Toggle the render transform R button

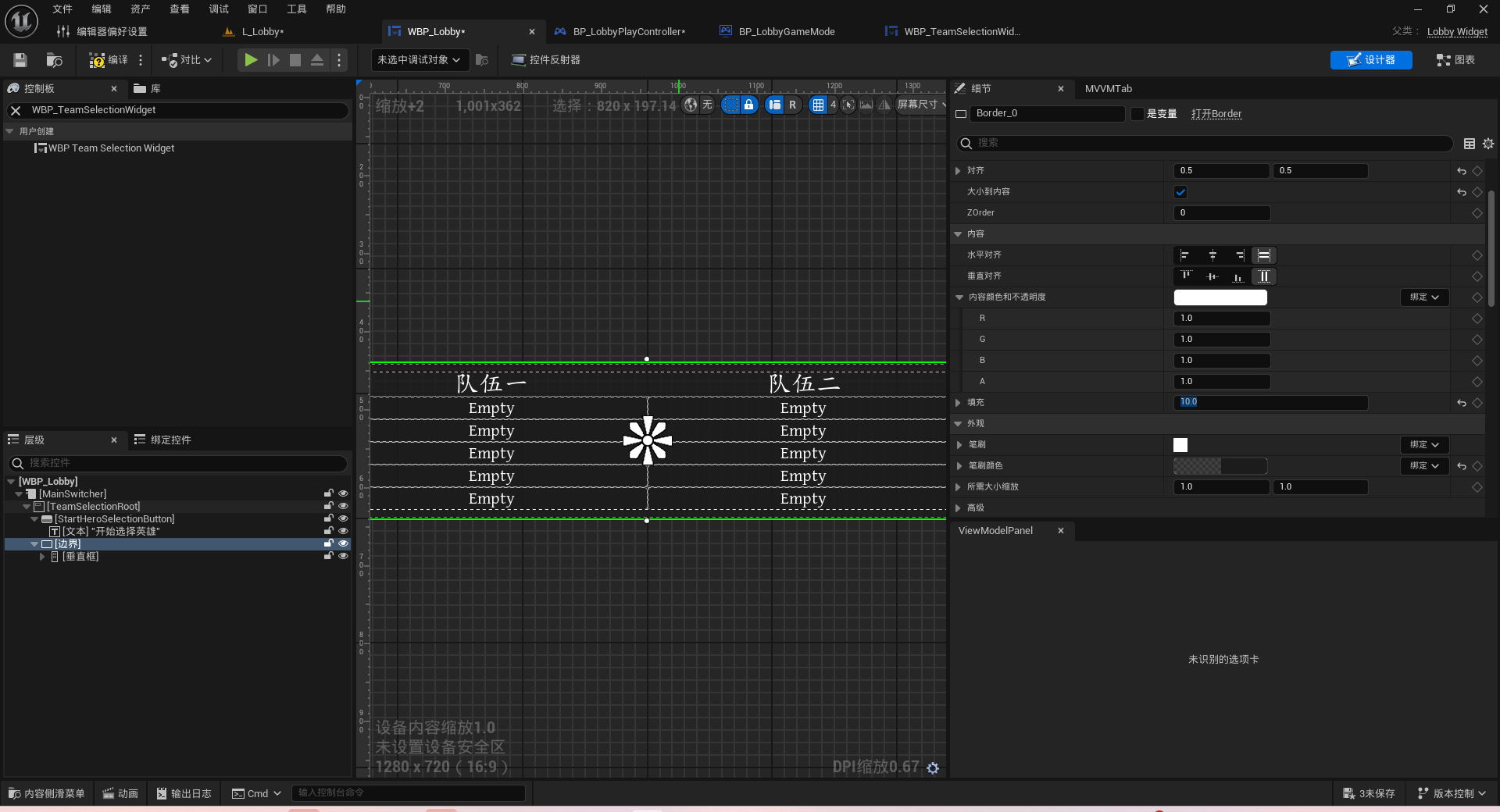792,105
